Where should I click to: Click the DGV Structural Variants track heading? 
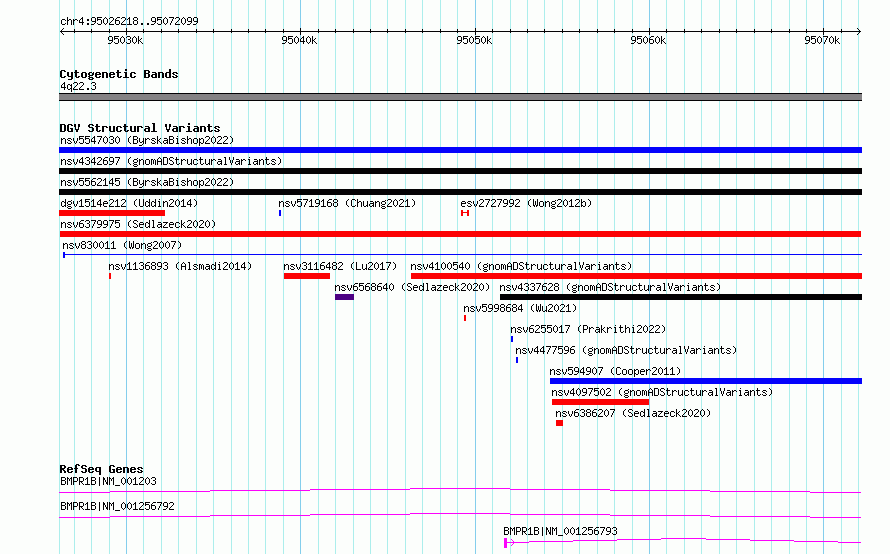(x=140, y=128)
